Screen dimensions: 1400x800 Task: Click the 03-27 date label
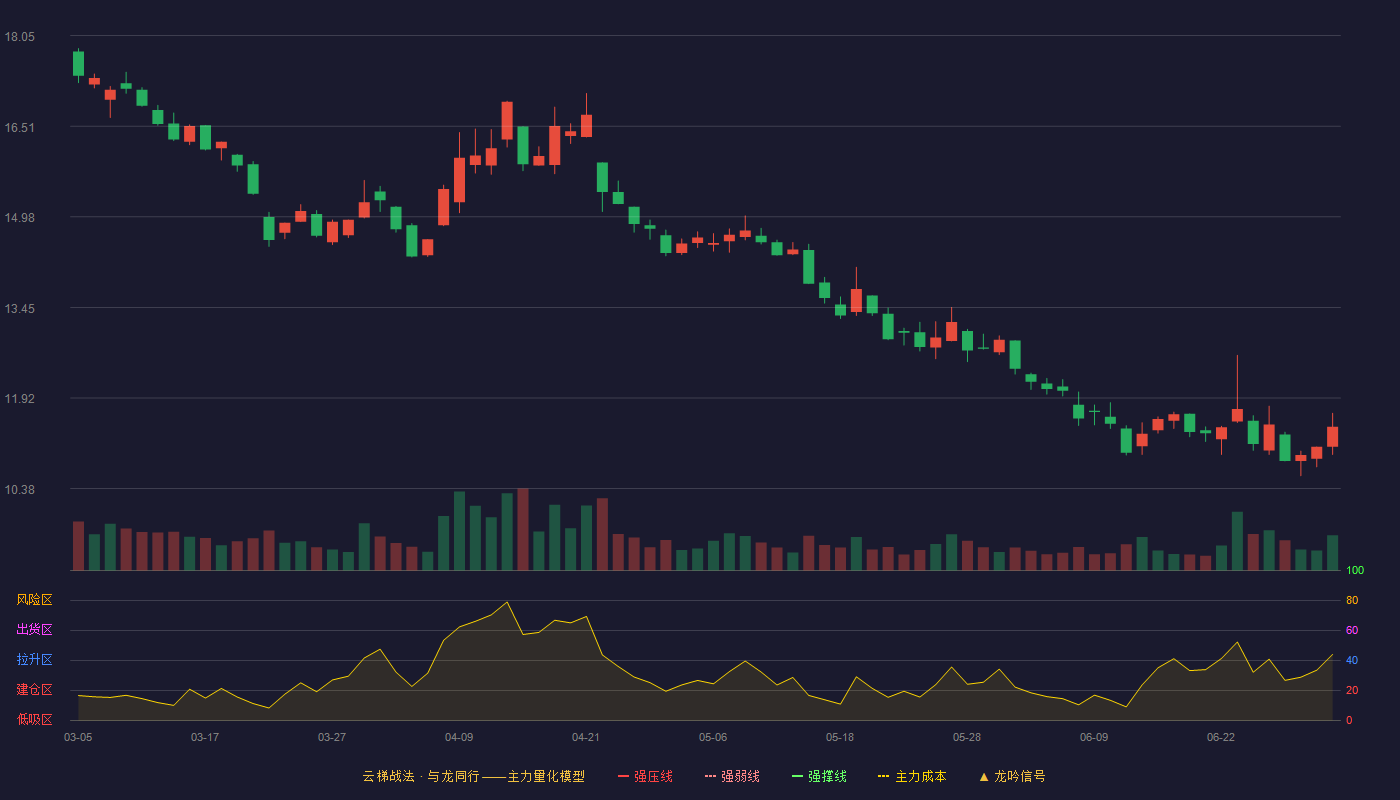[x=332, y=737]
